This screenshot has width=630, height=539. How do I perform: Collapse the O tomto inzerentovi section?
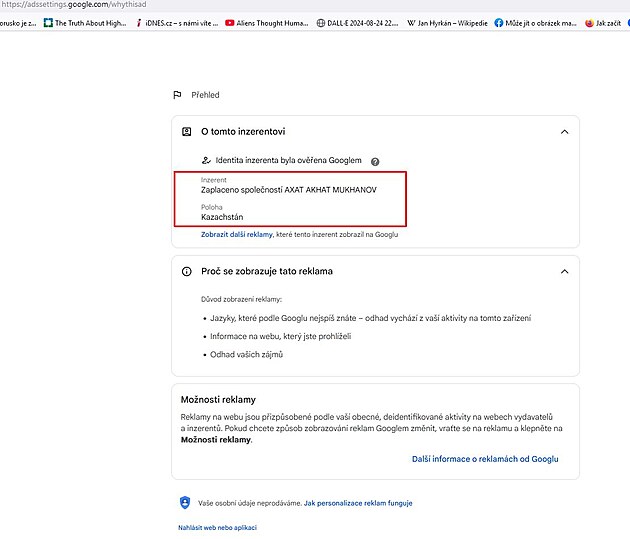coord(565,132)
